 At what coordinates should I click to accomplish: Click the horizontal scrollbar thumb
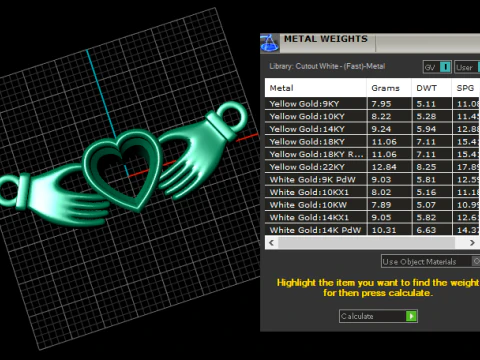tap(367, 243)
